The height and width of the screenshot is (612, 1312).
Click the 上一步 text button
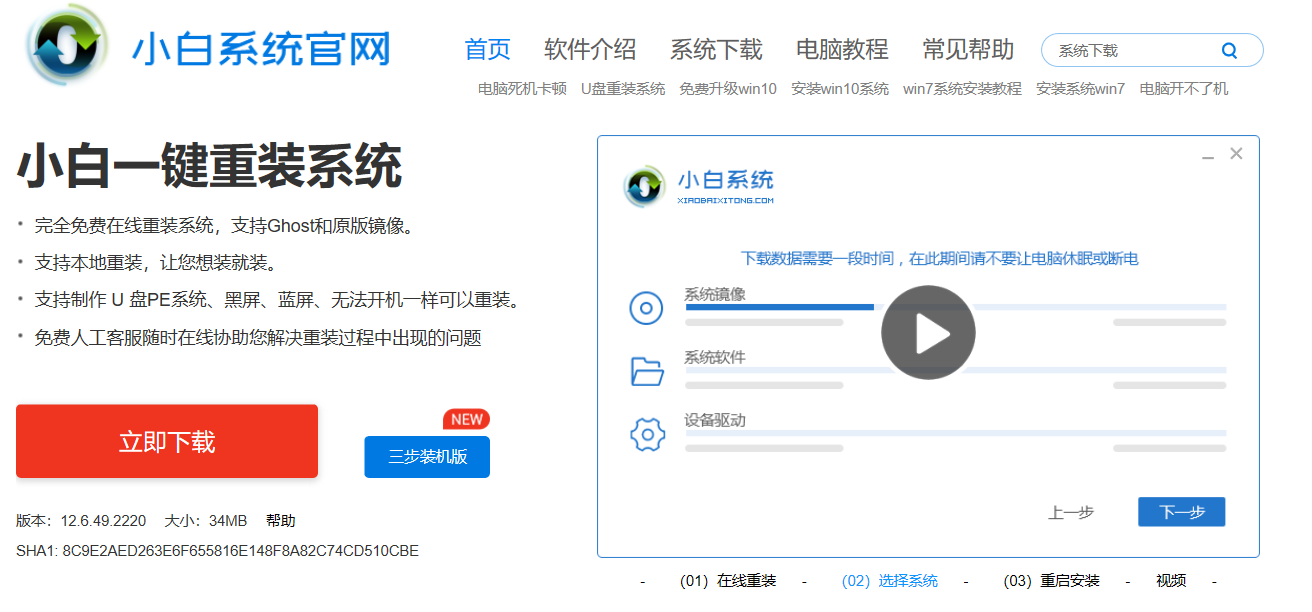coord(1072,511)
